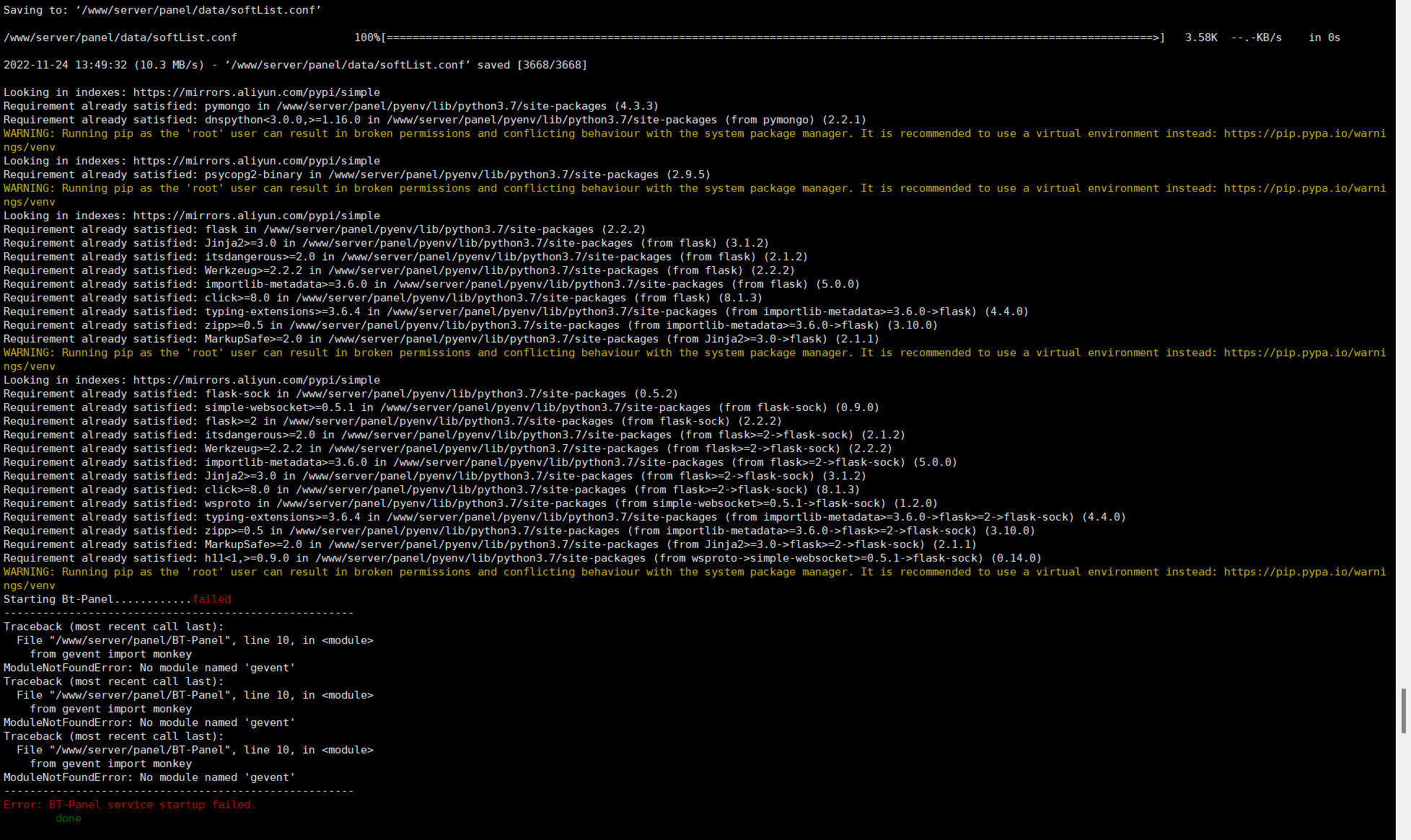Screen dimensions: 1411x840
Task: Click the 'saved [3668/3668]' text
Action: click(x=532, y=65)
